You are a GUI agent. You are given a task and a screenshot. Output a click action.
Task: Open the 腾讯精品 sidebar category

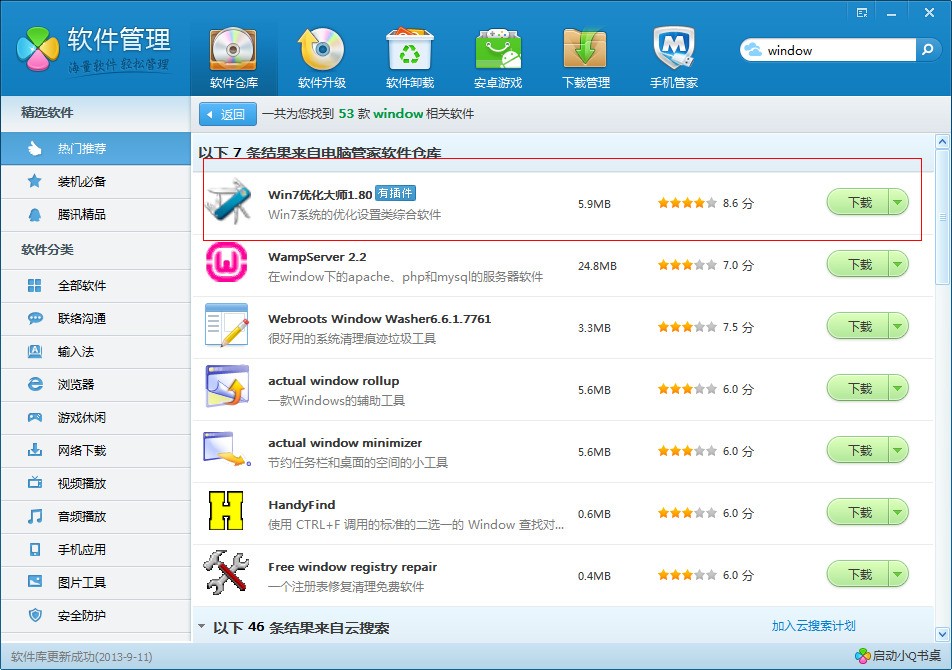coord(95,214)
